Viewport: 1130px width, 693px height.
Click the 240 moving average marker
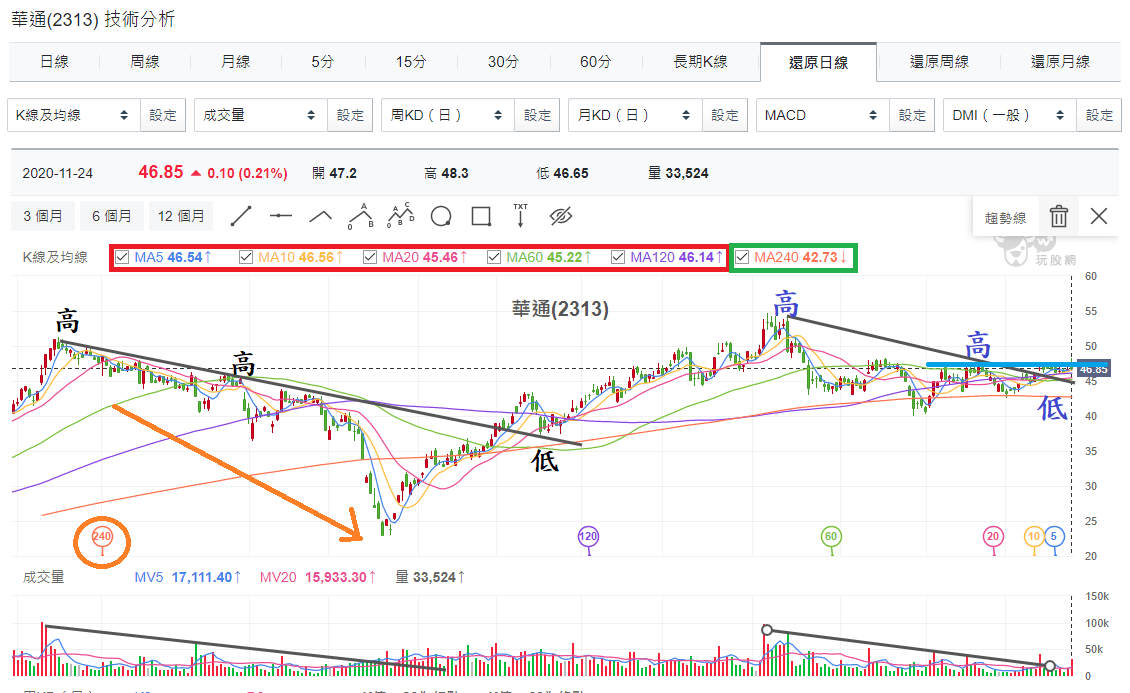tap(102, 536)
